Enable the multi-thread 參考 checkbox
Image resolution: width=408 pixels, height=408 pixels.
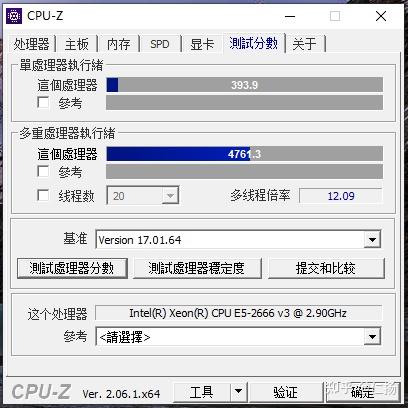pos(43,172)
